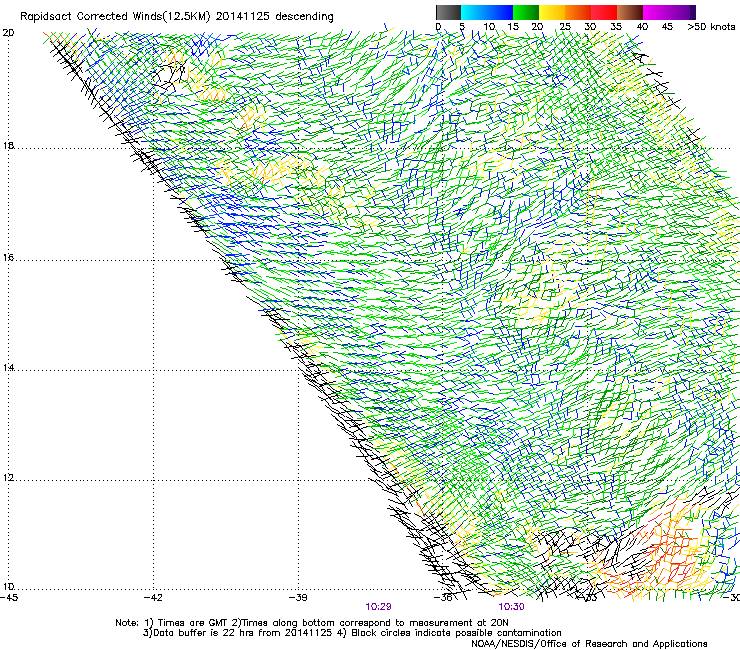
Task: Click the NOAA/NESDIS credit line
Action: [589, 644]
